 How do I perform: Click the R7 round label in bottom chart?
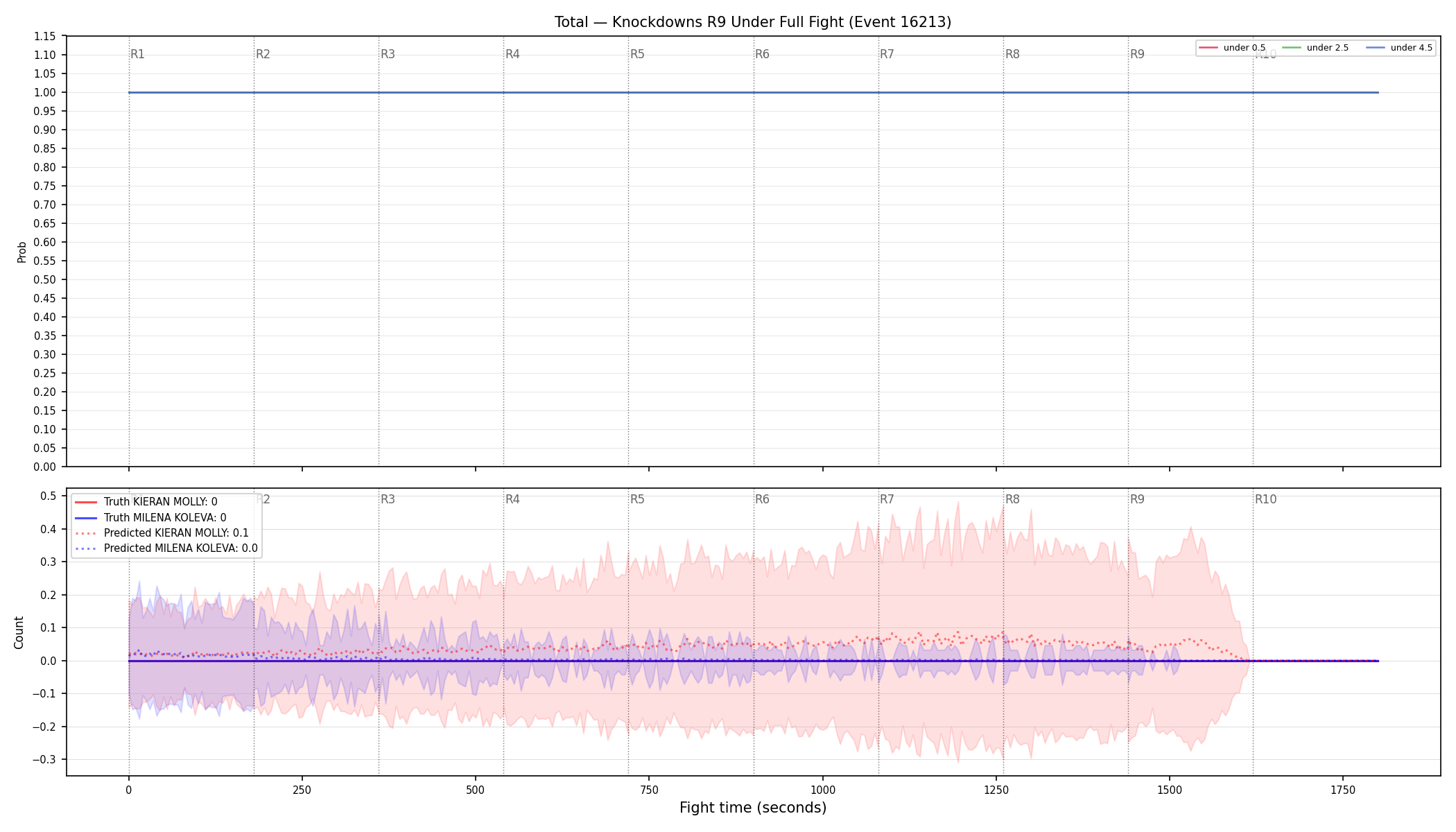(887, 499)
